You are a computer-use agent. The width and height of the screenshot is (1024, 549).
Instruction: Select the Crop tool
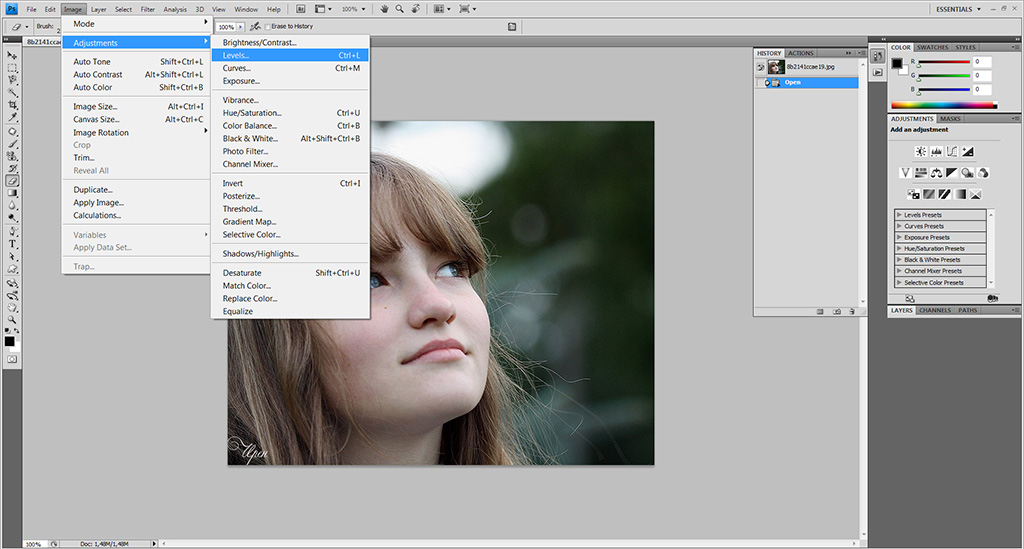pyautogui.click(x=12, y=105)
